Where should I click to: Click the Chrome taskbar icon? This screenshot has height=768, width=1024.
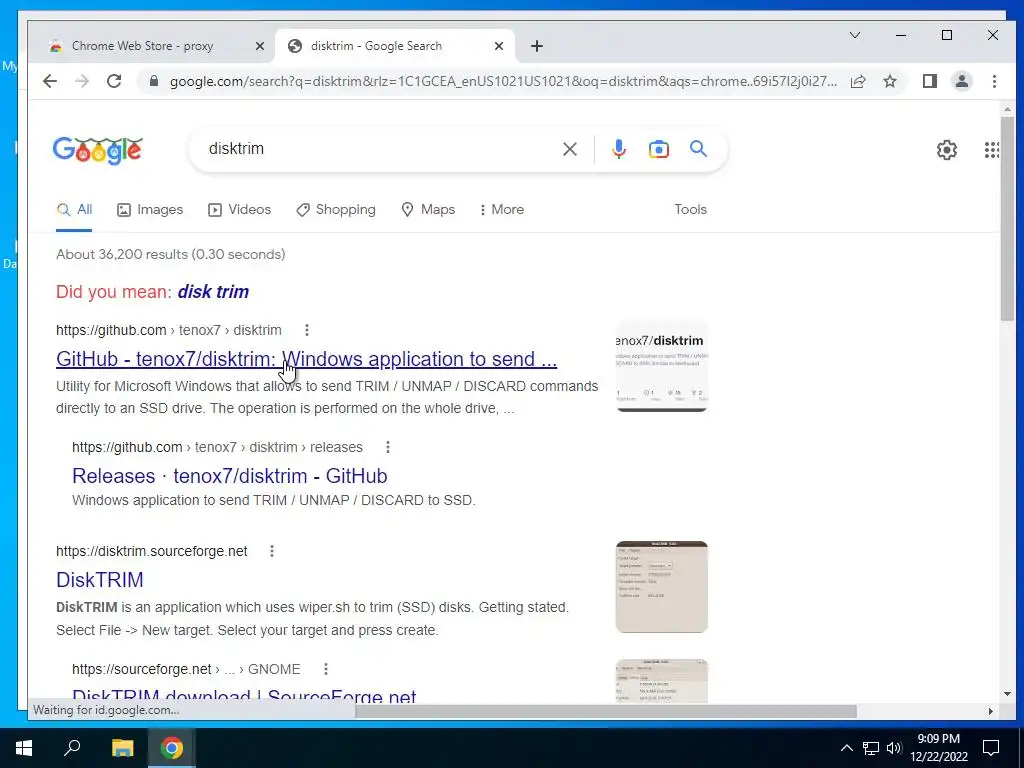click(x=172, y=748)
